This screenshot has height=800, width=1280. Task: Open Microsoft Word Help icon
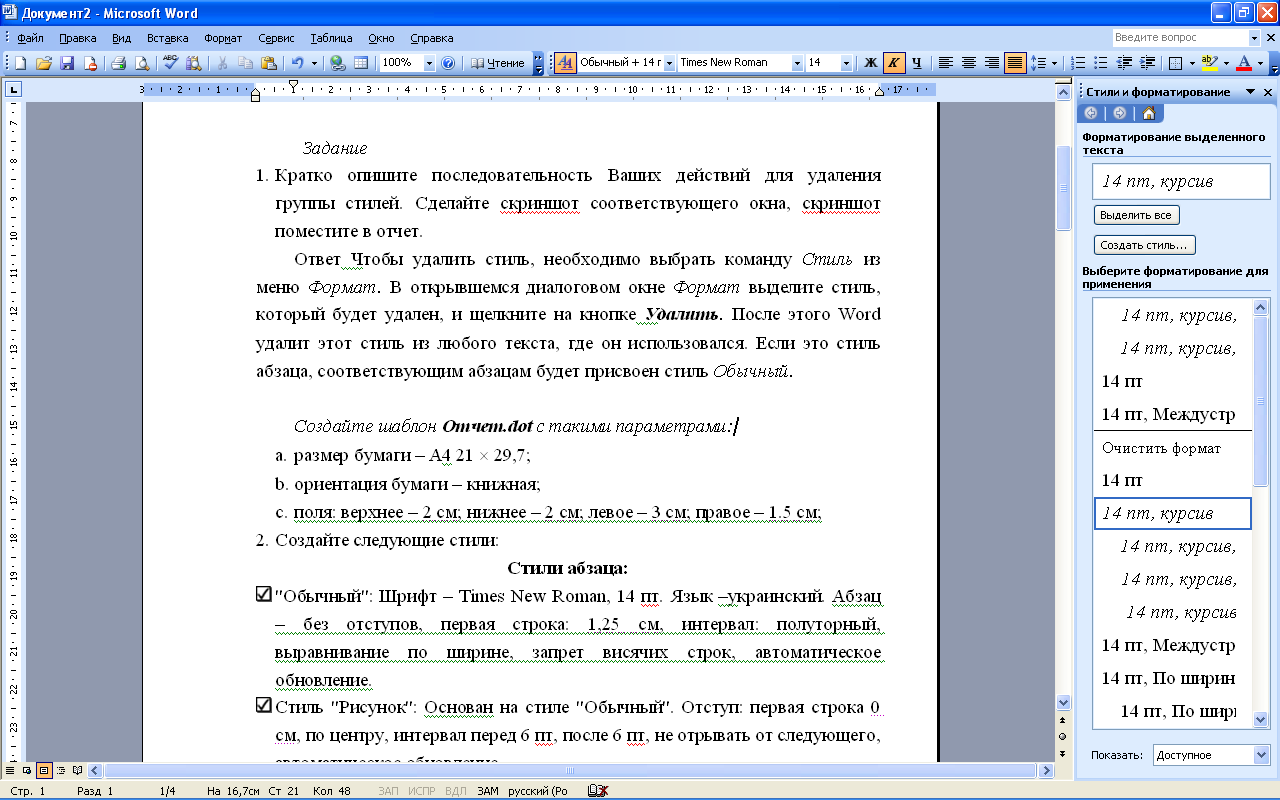point(448,63)
